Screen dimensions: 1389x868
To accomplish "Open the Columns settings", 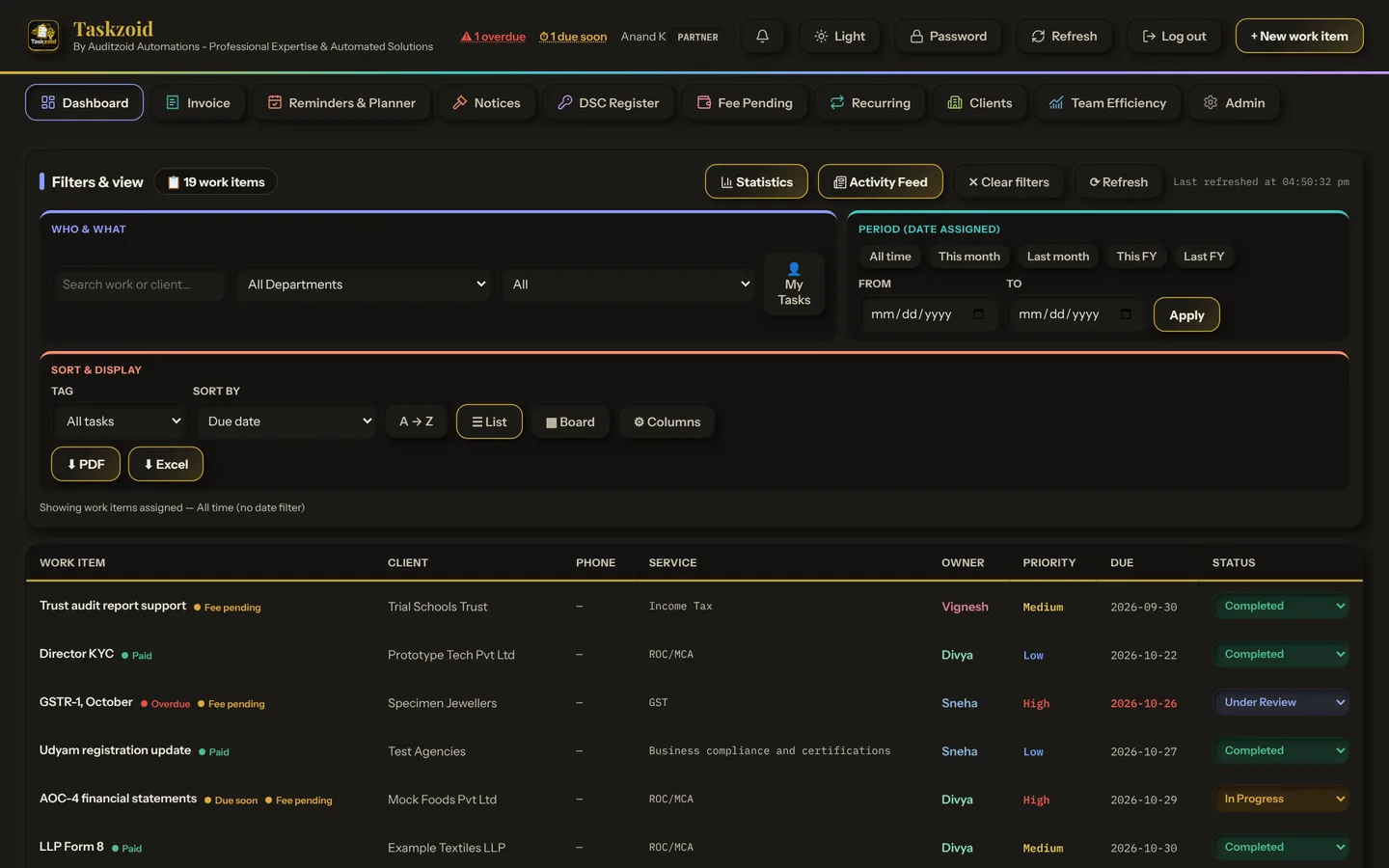I will (667, 421).
